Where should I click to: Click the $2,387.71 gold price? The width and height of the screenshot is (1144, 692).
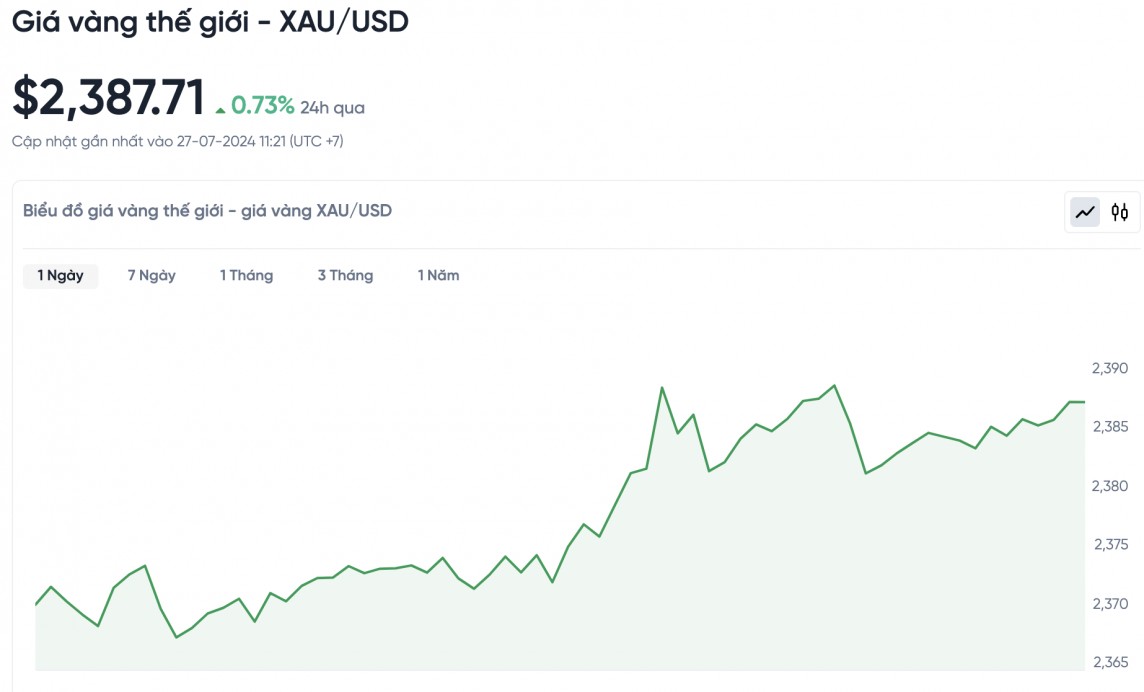(x=108, y=98)
